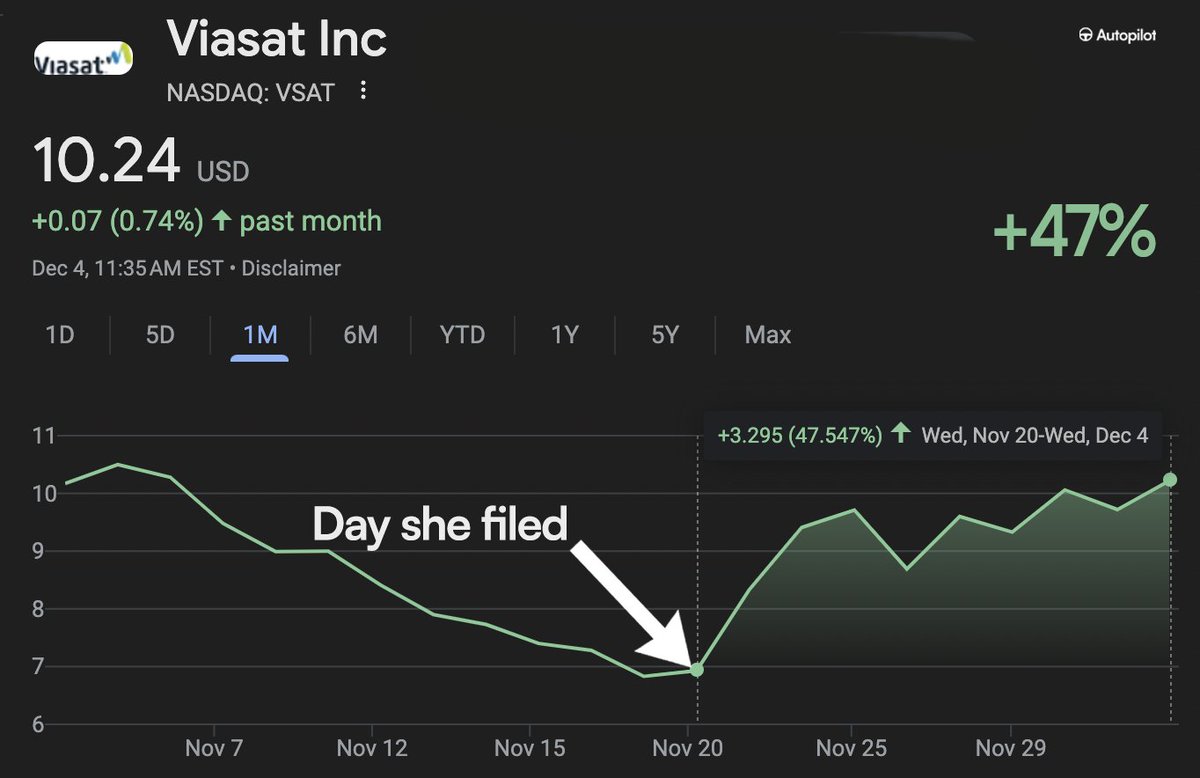Click the +3.295 (47.547%) tooltip
Viewport: 1200px width, 778px height.
click(933, 435)
